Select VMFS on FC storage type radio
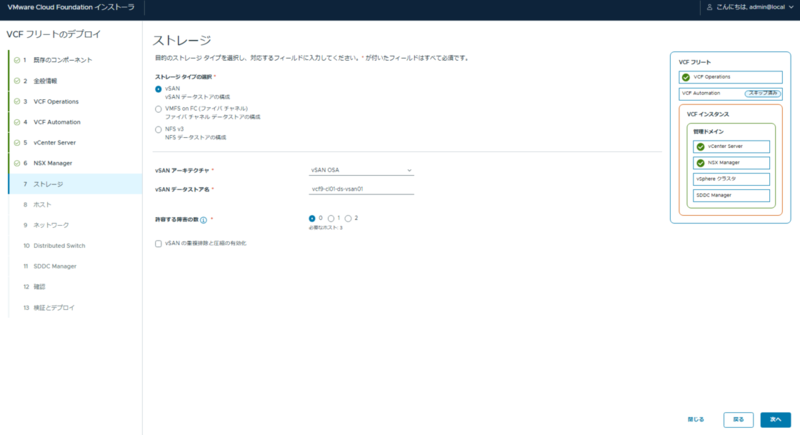The height and width of the screenshot is (435, 800). [158, 109]
